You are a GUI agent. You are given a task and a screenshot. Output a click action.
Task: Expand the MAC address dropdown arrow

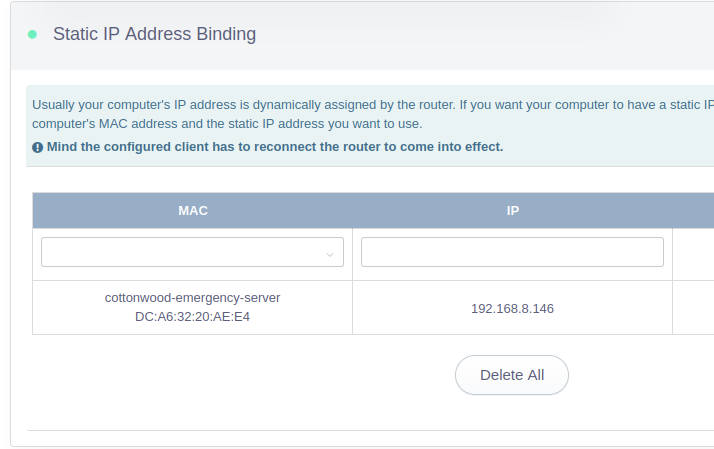[x=330, y=255]
